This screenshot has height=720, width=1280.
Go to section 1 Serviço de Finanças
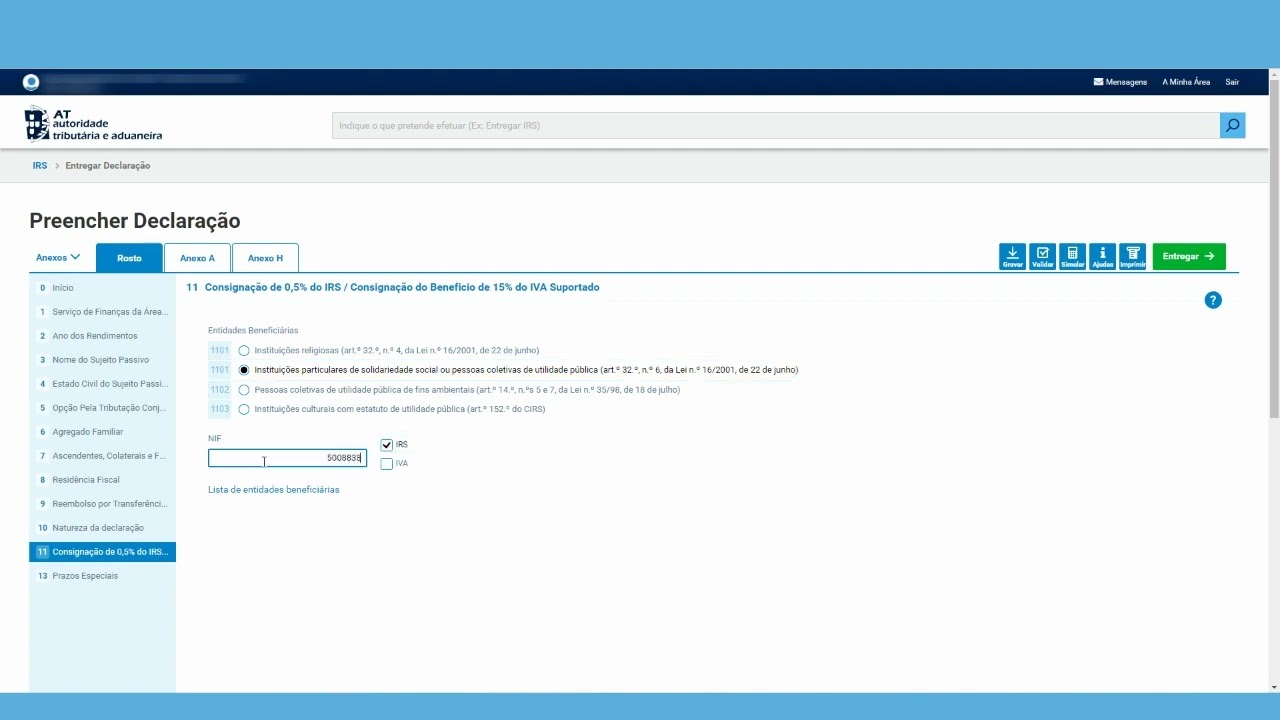point(102,312)
